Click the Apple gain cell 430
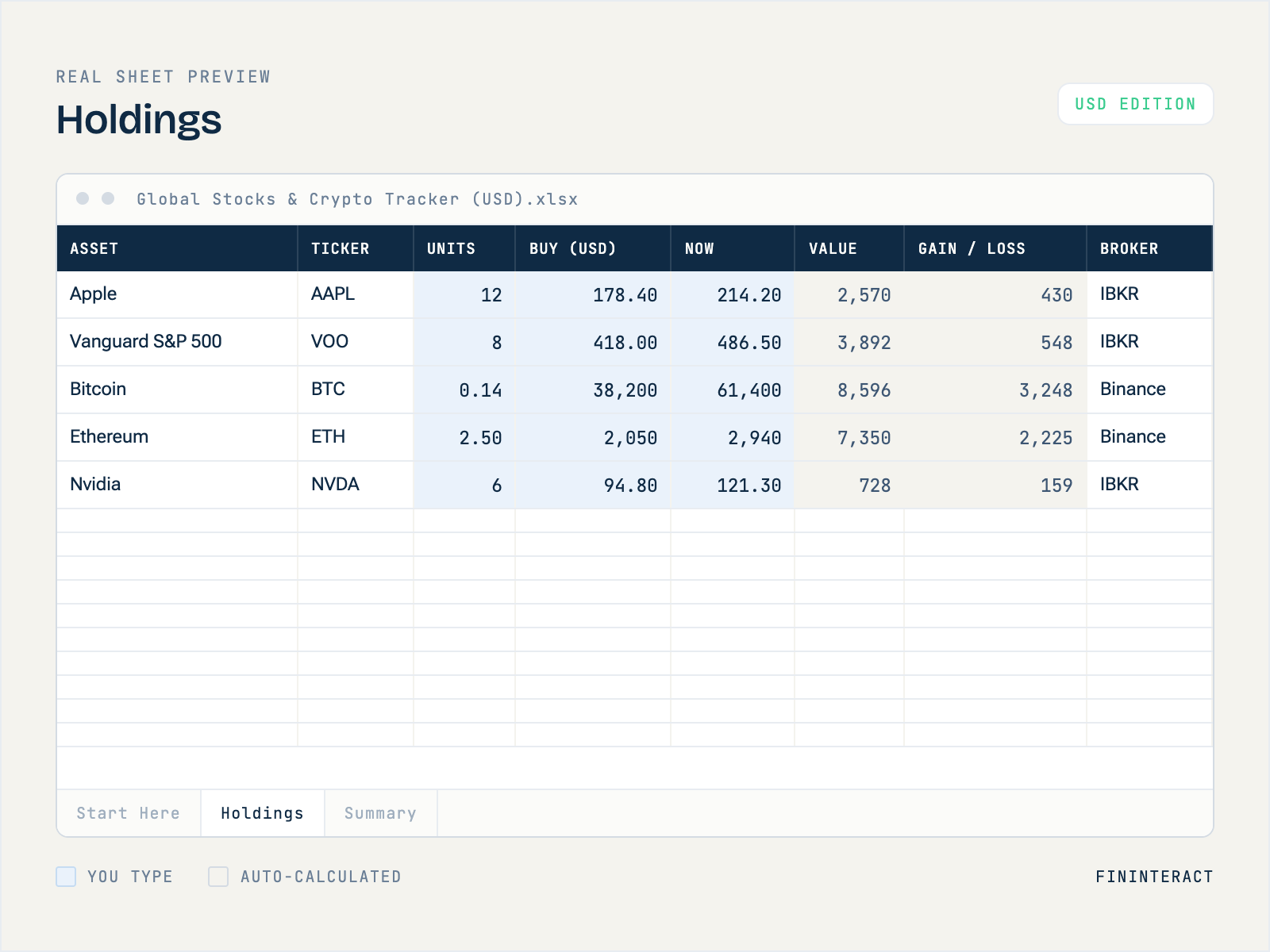Viewport: 1270px width, 952px height. click(x=995, y=294)
